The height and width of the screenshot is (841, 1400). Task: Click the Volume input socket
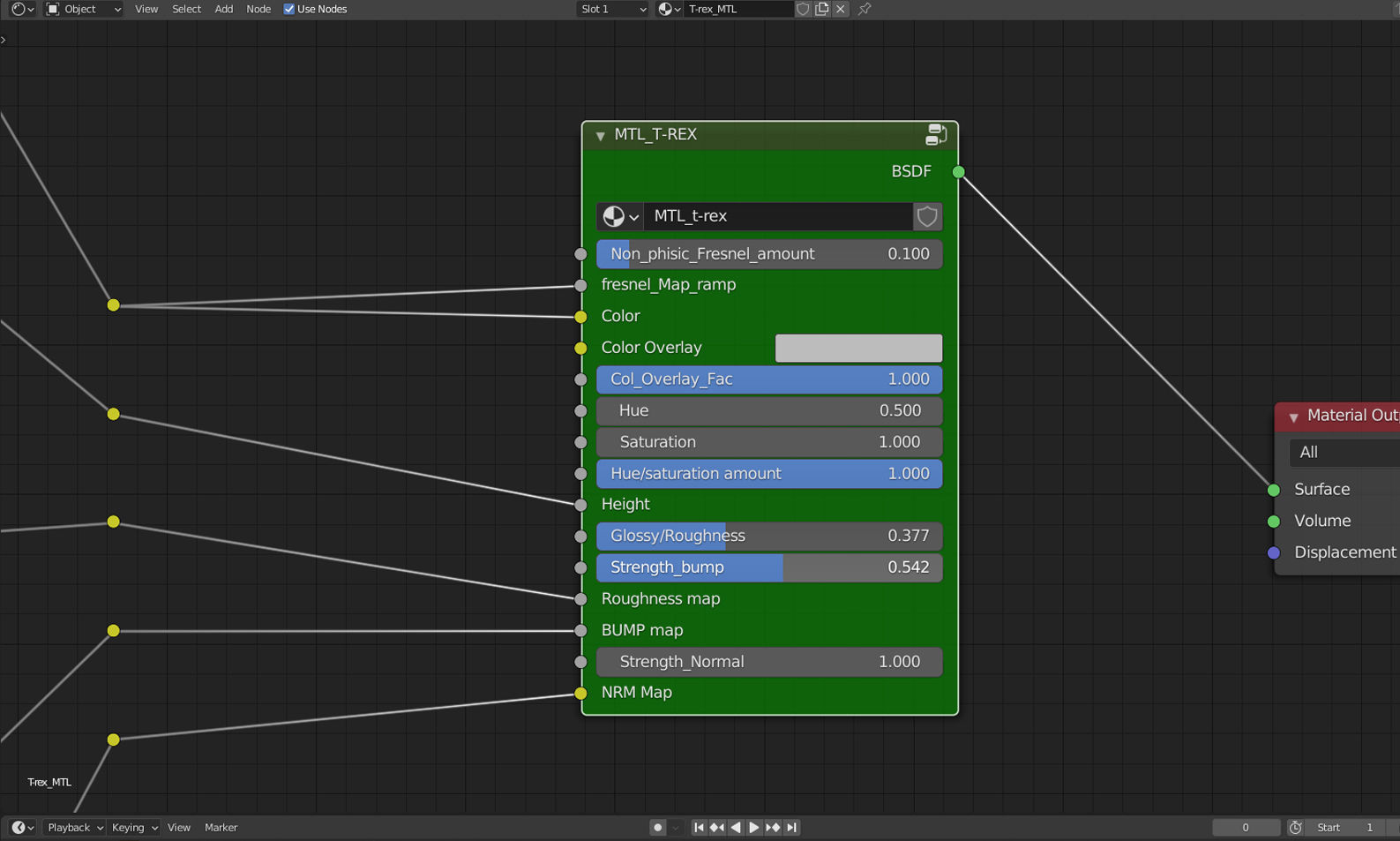tap(1274, 522)
